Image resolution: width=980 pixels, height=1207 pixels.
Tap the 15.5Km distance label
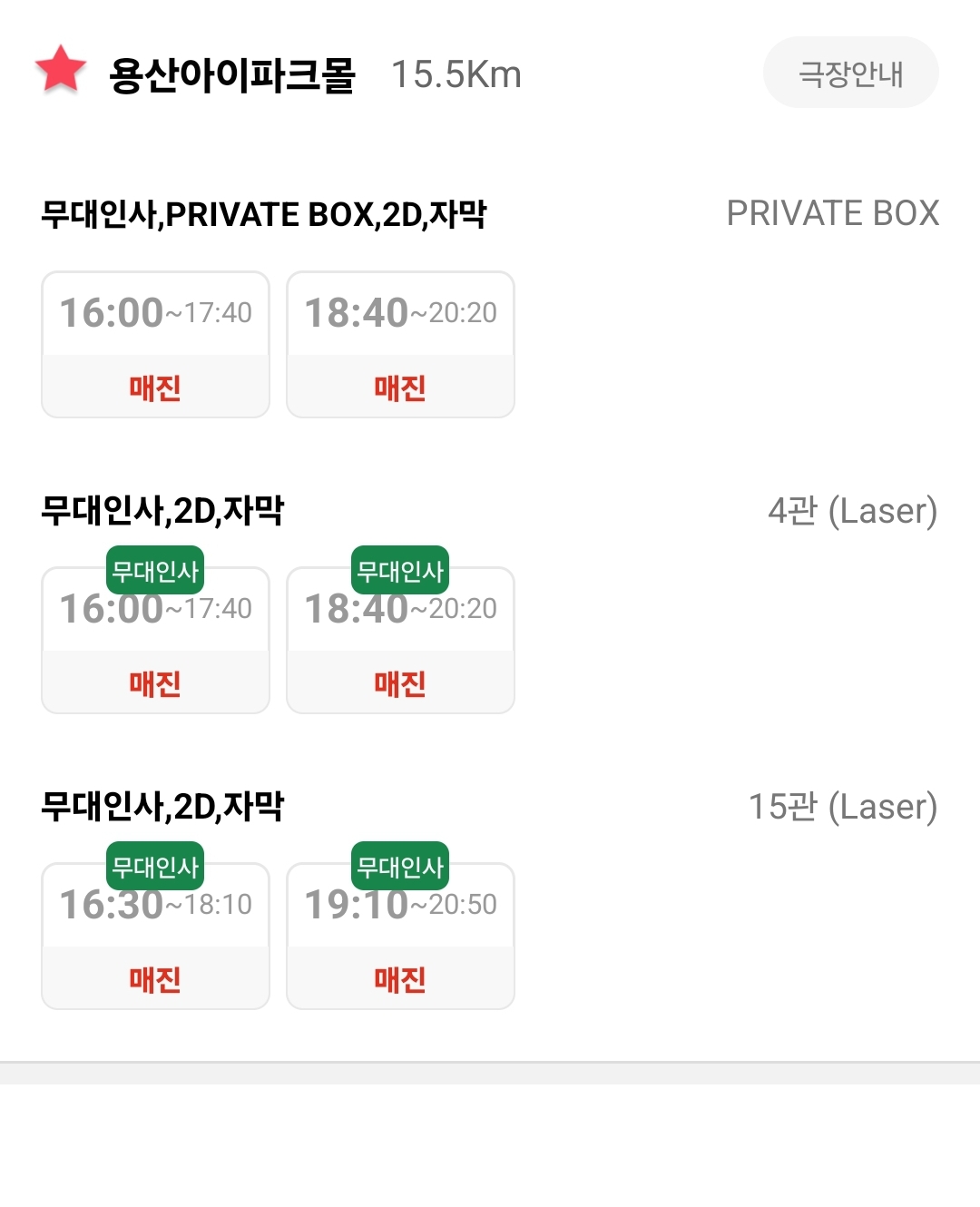(x=456, y=74)
